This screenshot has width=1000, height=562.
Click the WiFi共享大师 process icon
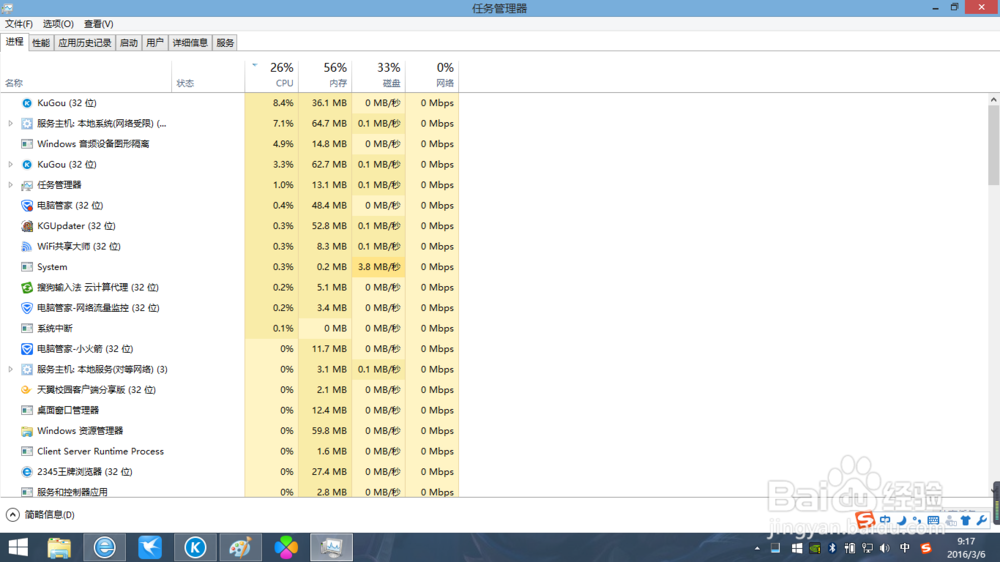pos(27,246)
